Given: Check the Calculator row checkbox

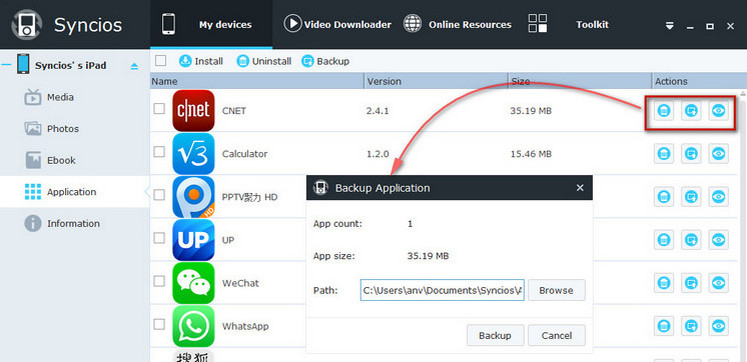Looking at the screenshot, I should point(159,152).
